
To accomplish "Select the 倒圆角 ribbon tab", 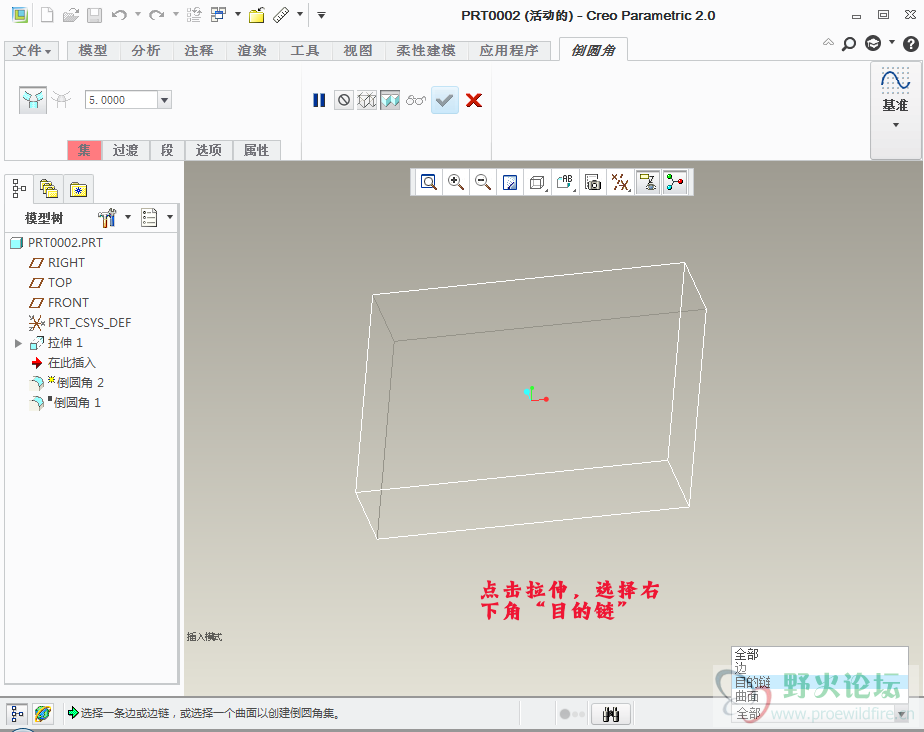I will [593, 51].
